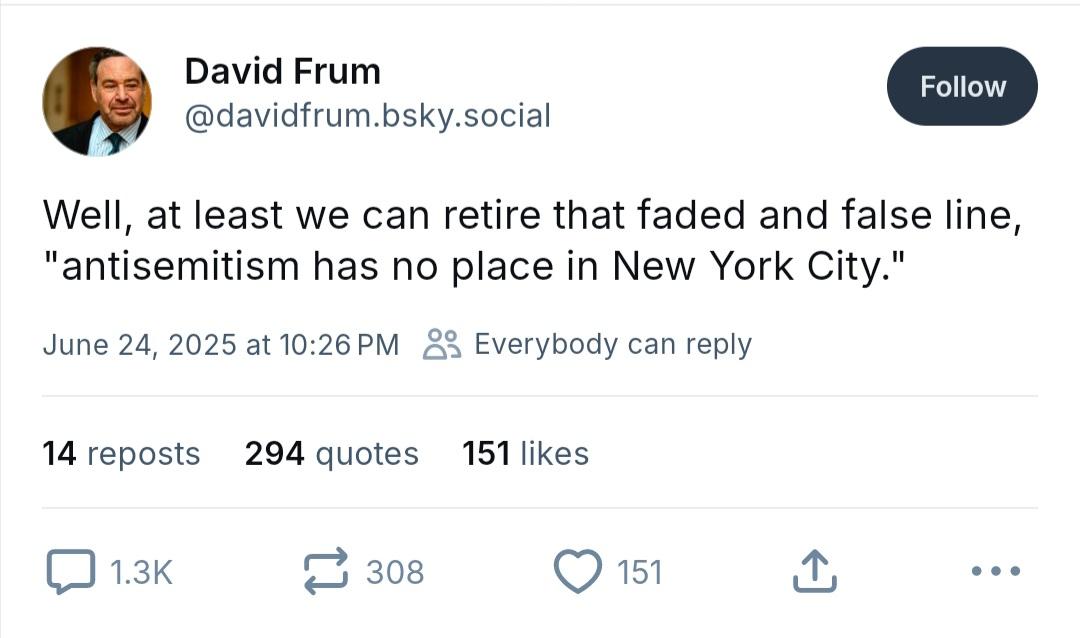Image resolution: width=1080 pixels, height=638 pixels.
Task: View the 14 reposts list
Action: click(121, 453)
